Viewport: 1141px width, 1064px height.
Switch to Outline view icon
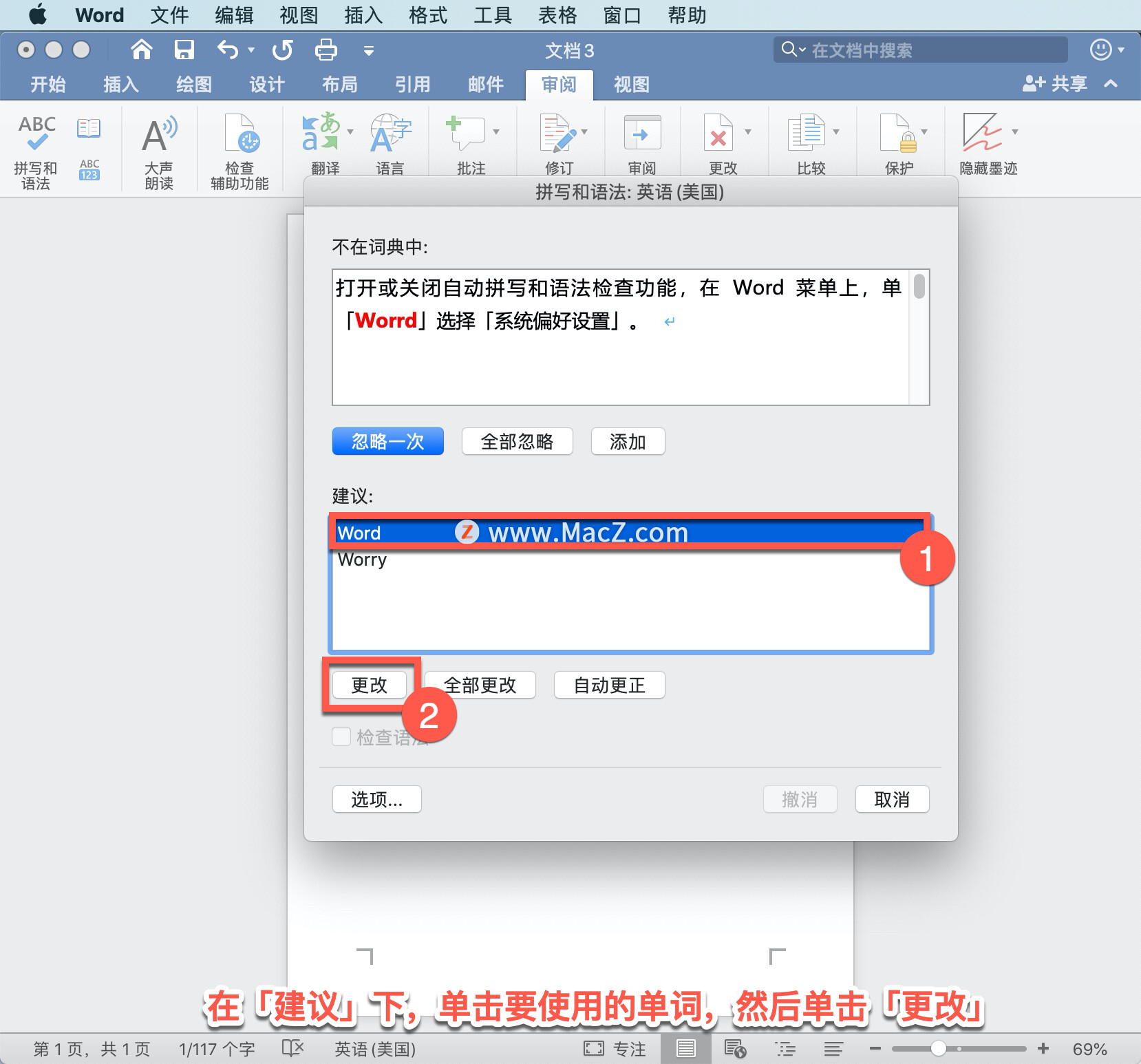[785, 1048]
